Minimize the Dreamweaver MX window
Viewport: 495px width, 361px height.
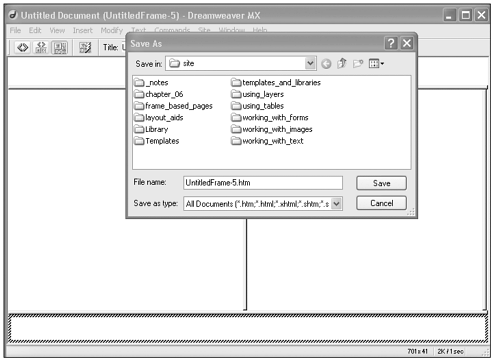[x=449, y=15]
